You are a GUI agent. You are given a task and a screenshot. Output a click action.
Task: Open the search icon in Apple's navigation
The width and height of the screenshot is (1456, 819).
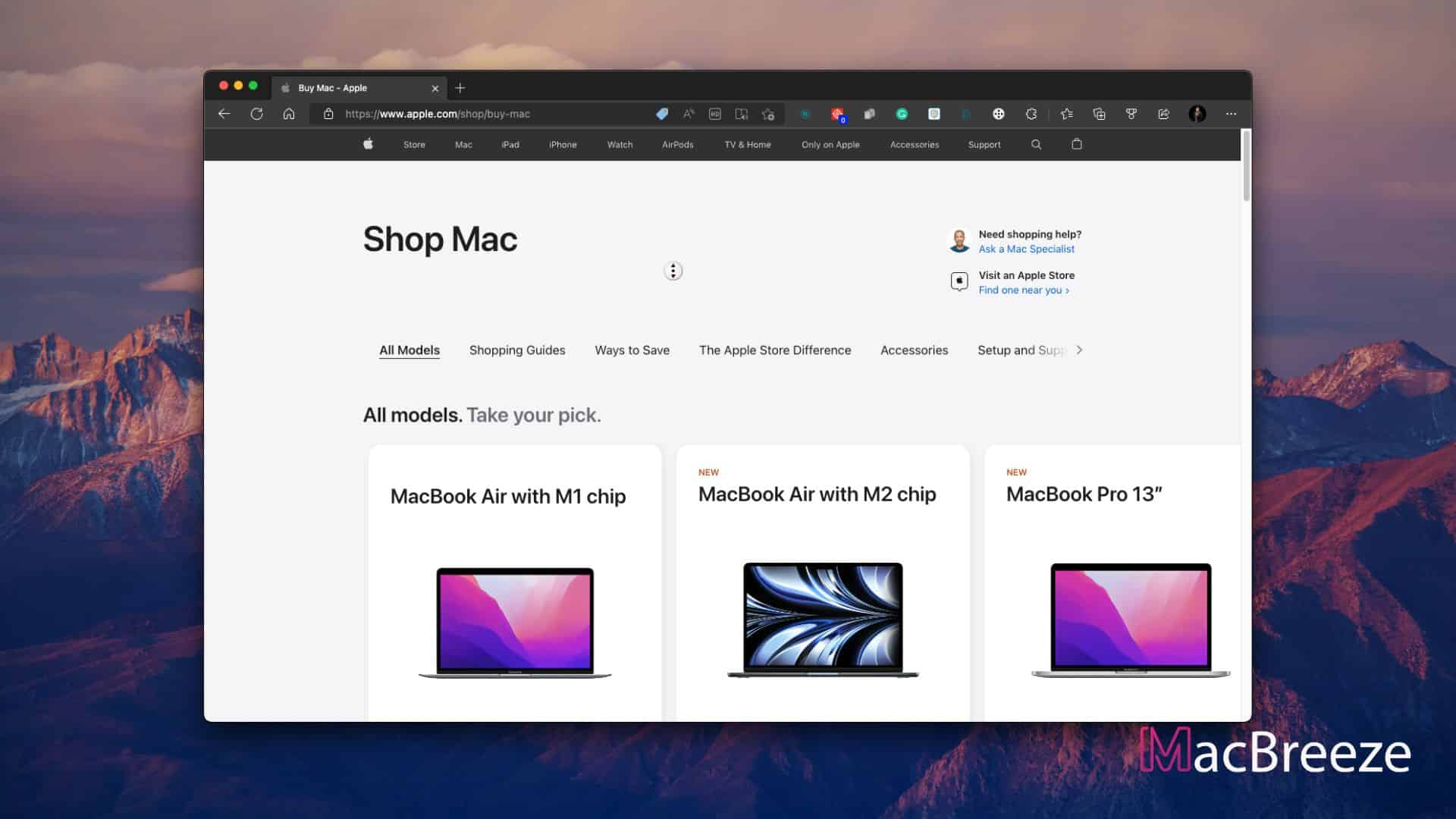point(1036,144)
